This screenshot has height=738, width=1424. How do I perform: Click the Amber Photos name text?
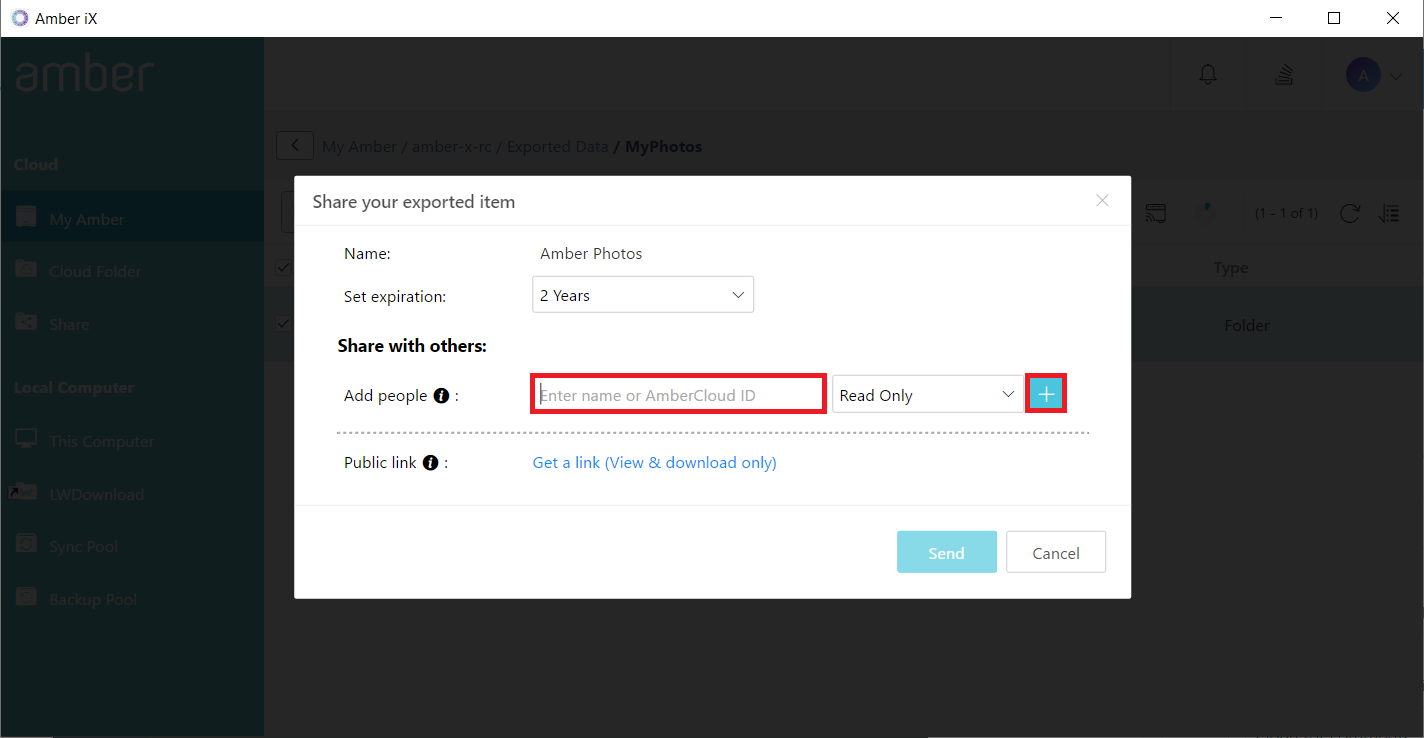591,254
